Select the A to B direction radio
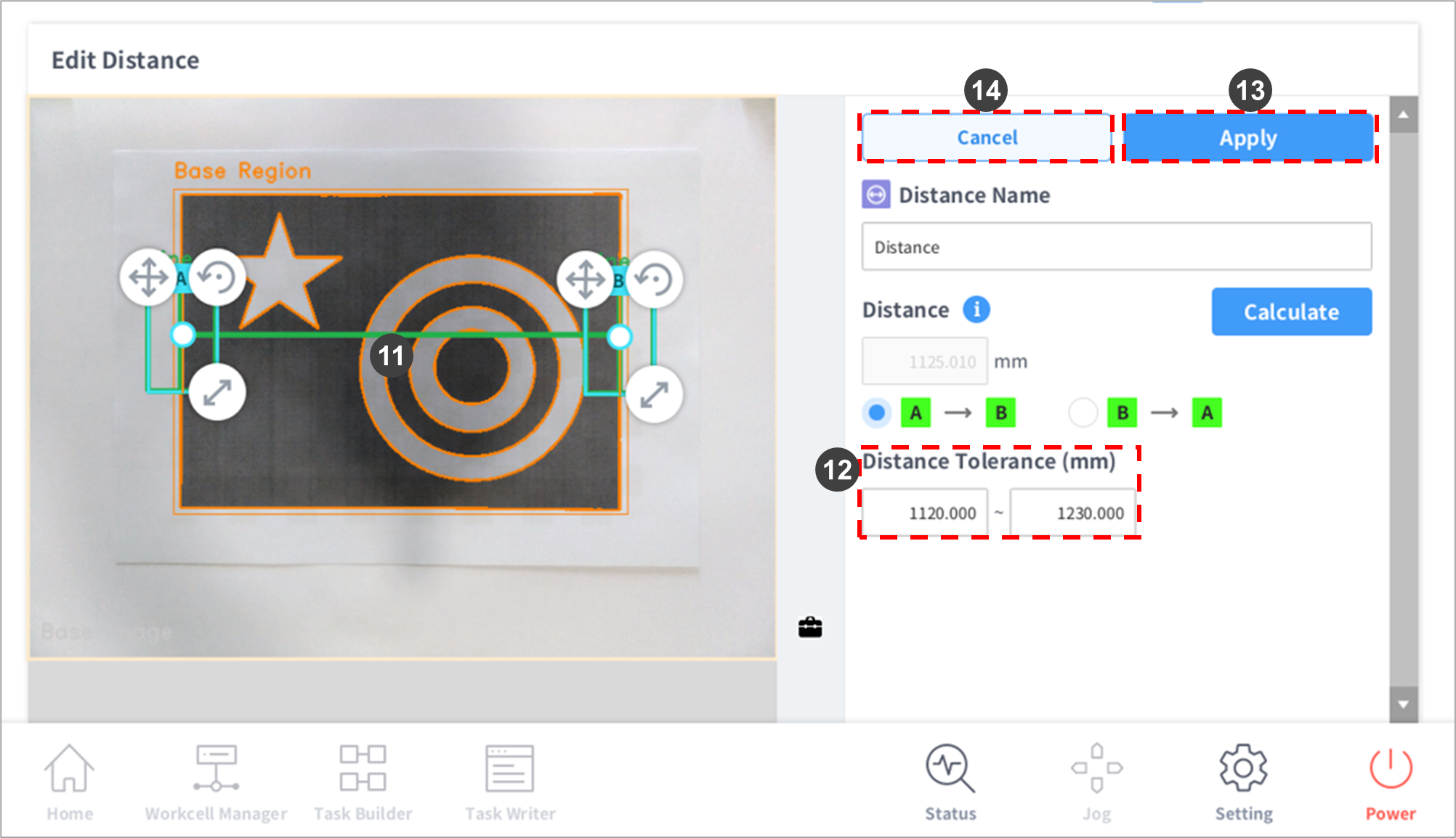 (x=877, y=412)
